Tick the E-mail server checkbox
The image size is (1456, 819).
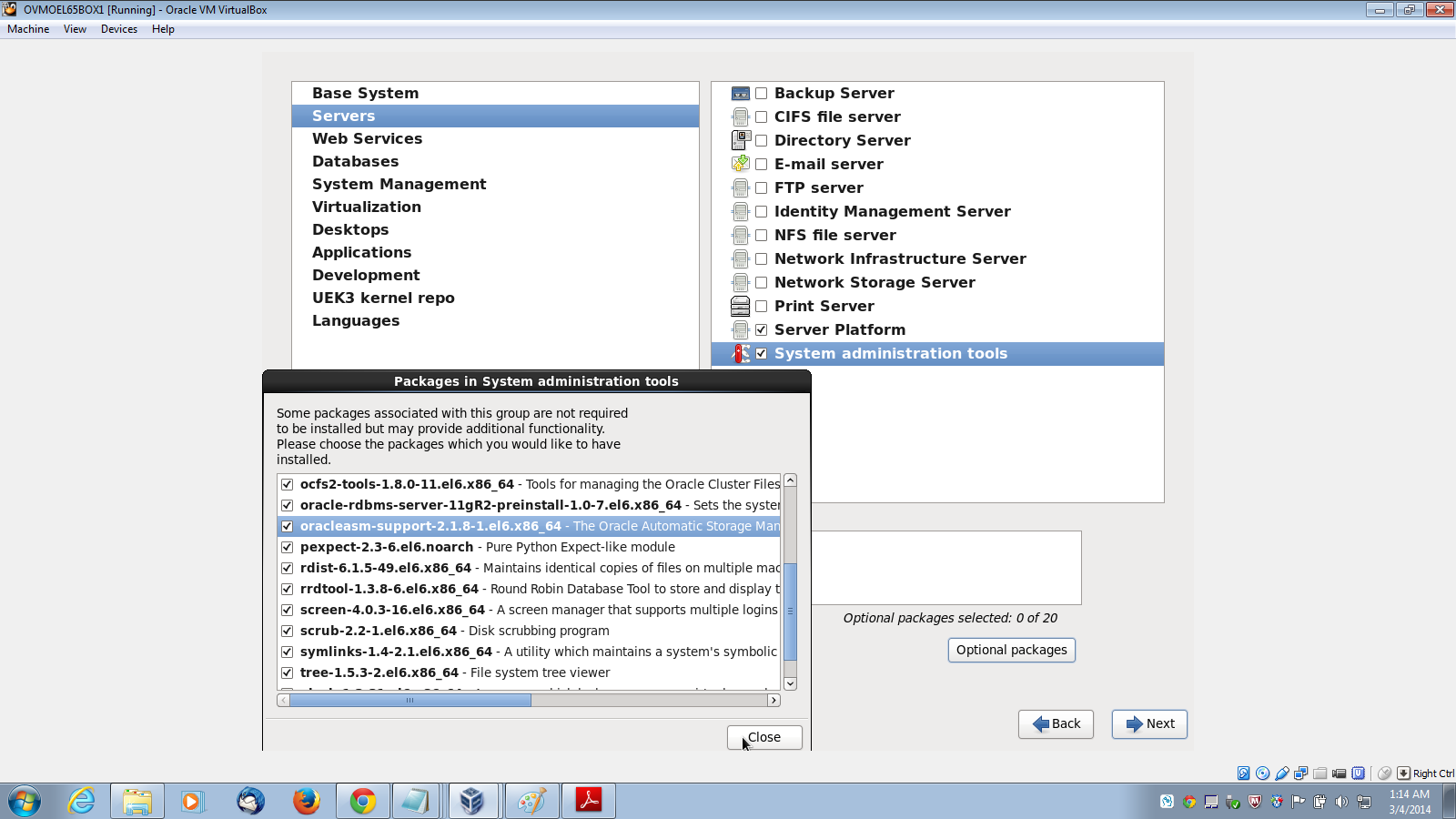pos(762,164)
